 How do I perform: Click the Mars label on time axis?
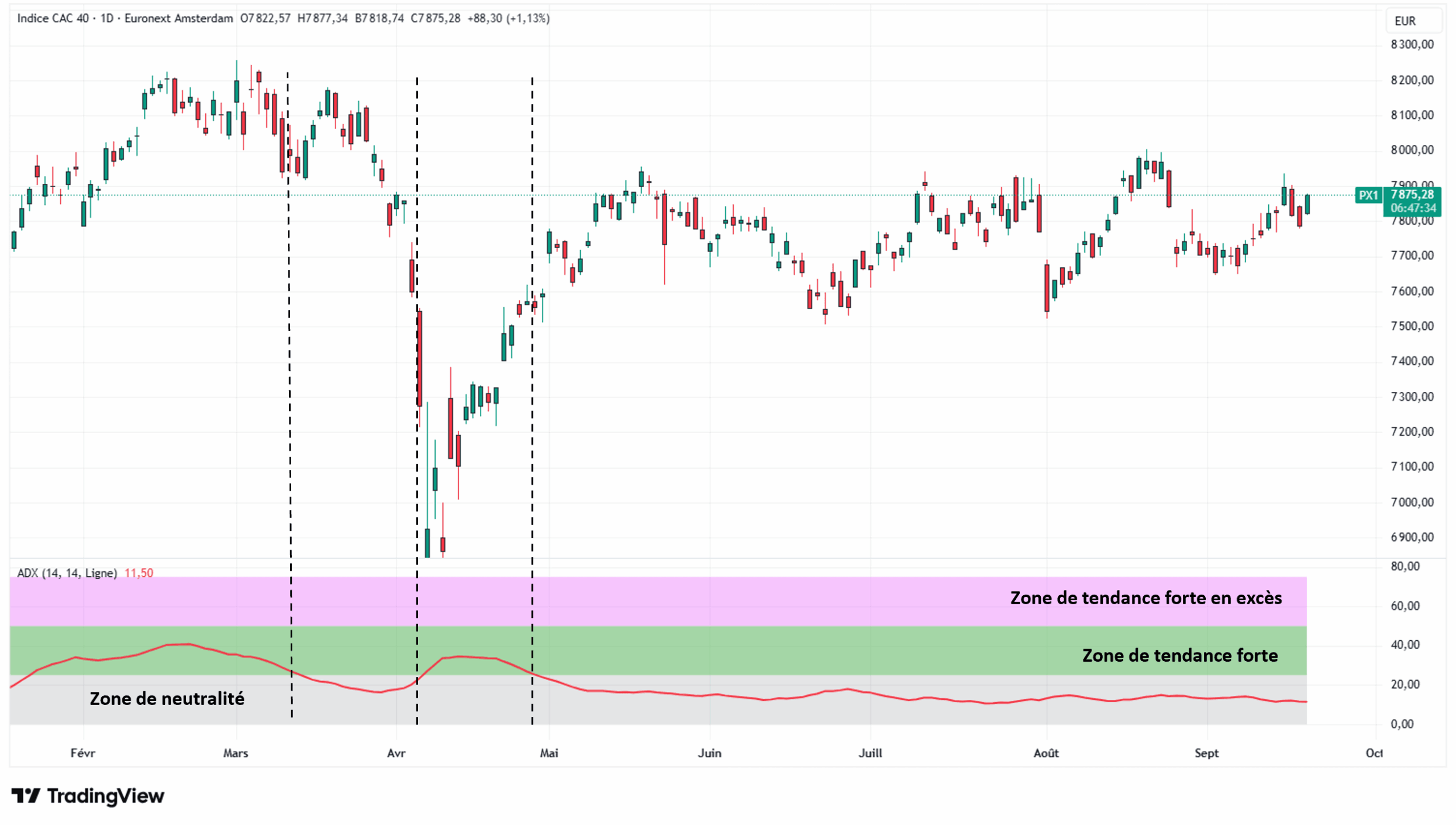tap(235, 753)
